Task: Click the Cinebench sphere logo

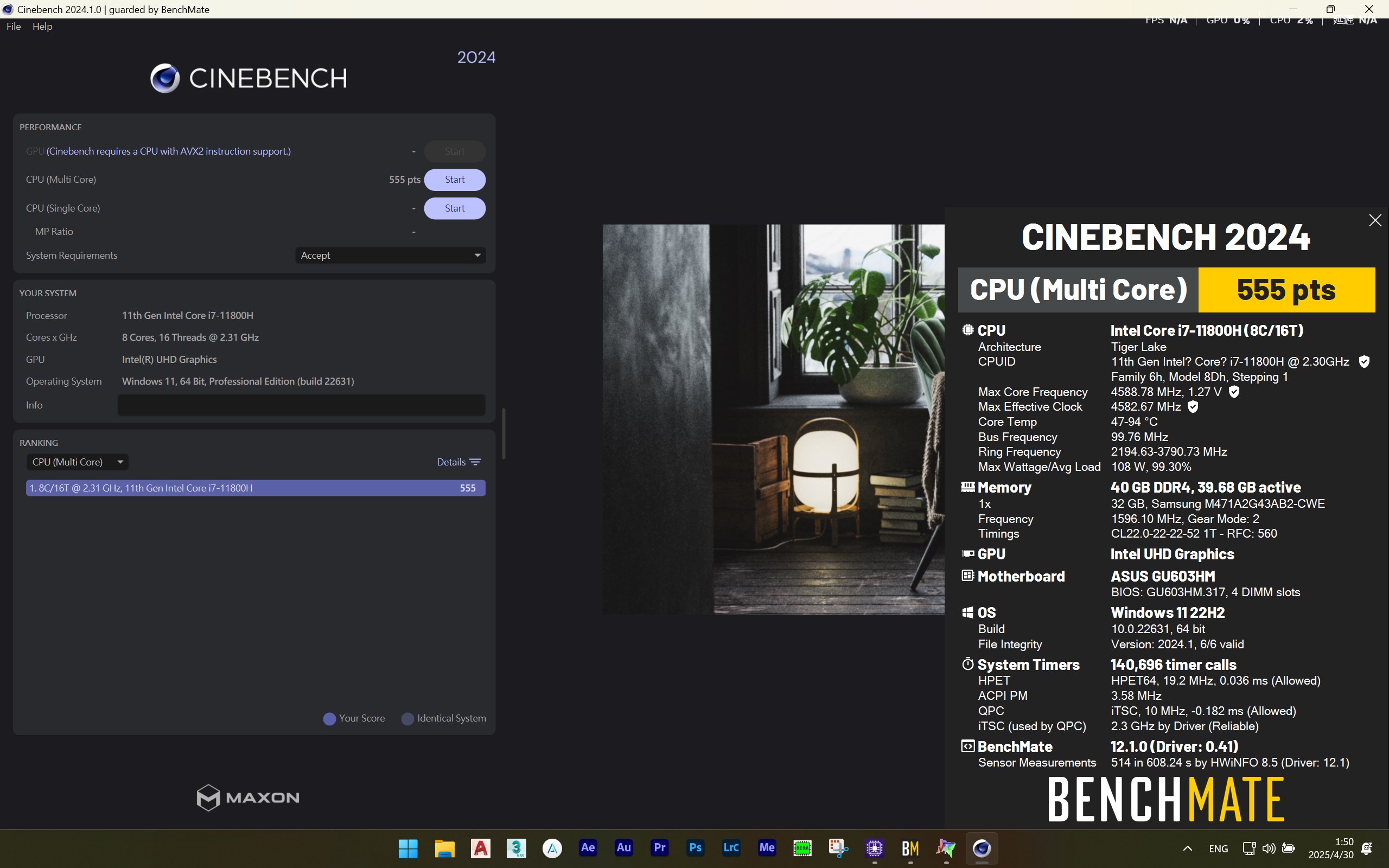Action: 165,78
